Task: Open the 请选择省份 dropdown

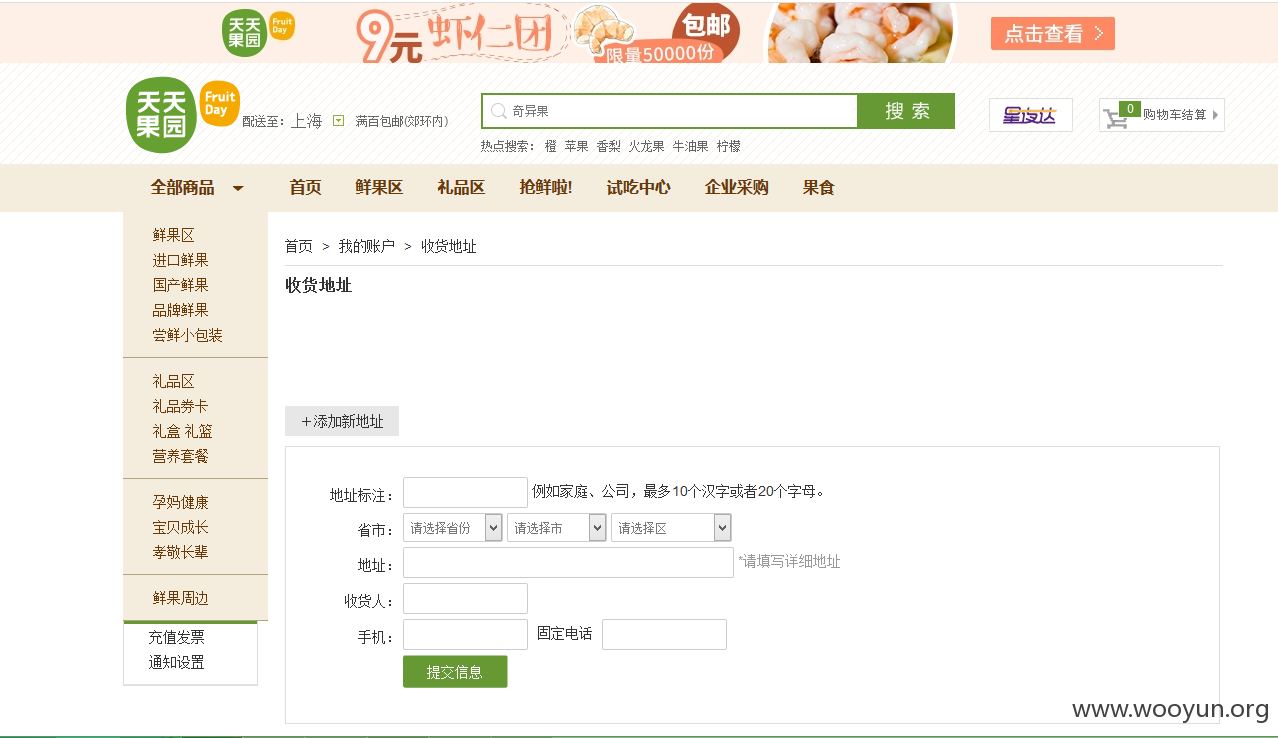Action: [452, 528]
